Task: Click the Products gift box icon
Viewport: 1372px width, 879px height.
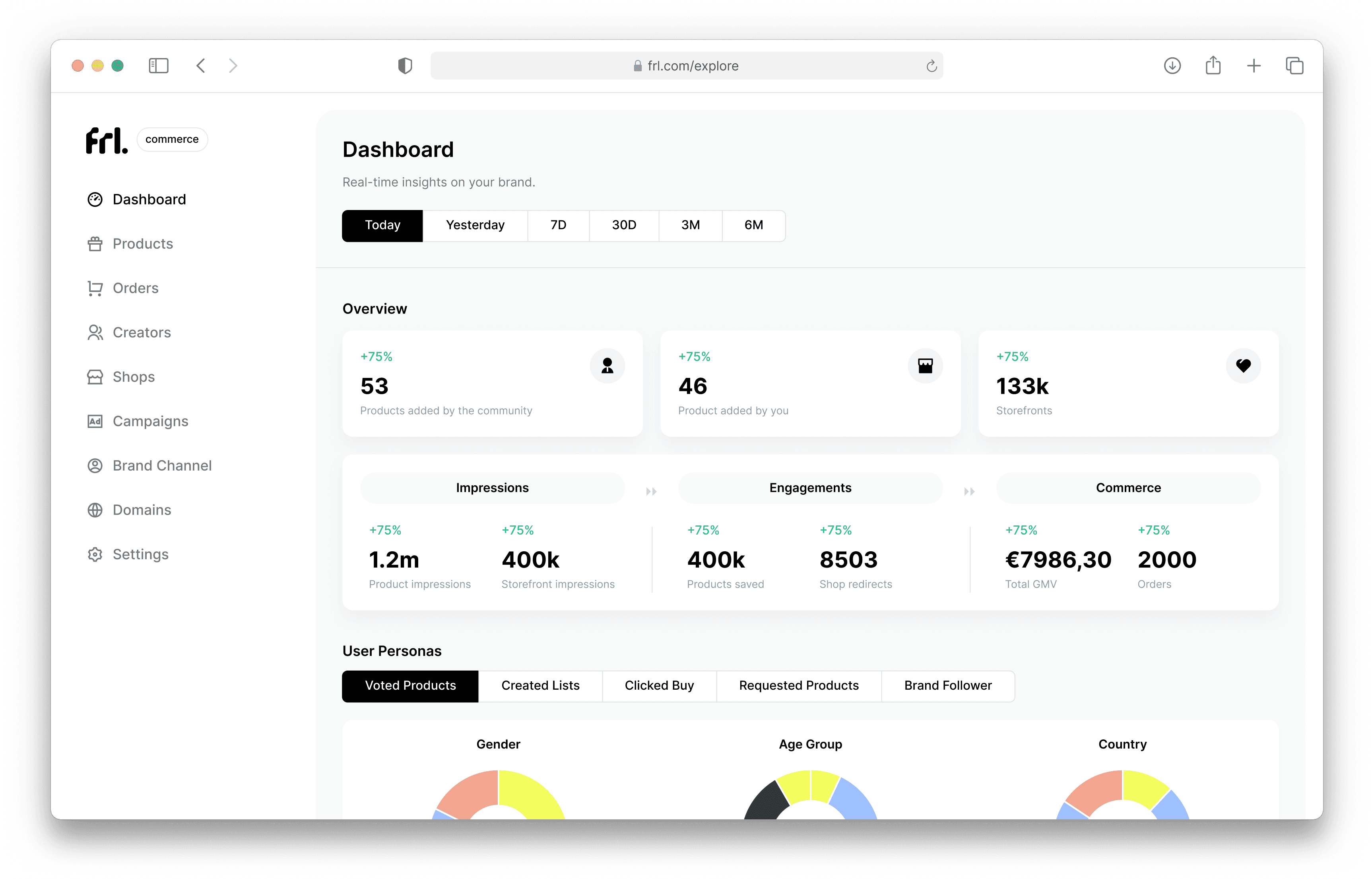Action: click(x=95, y=244)
